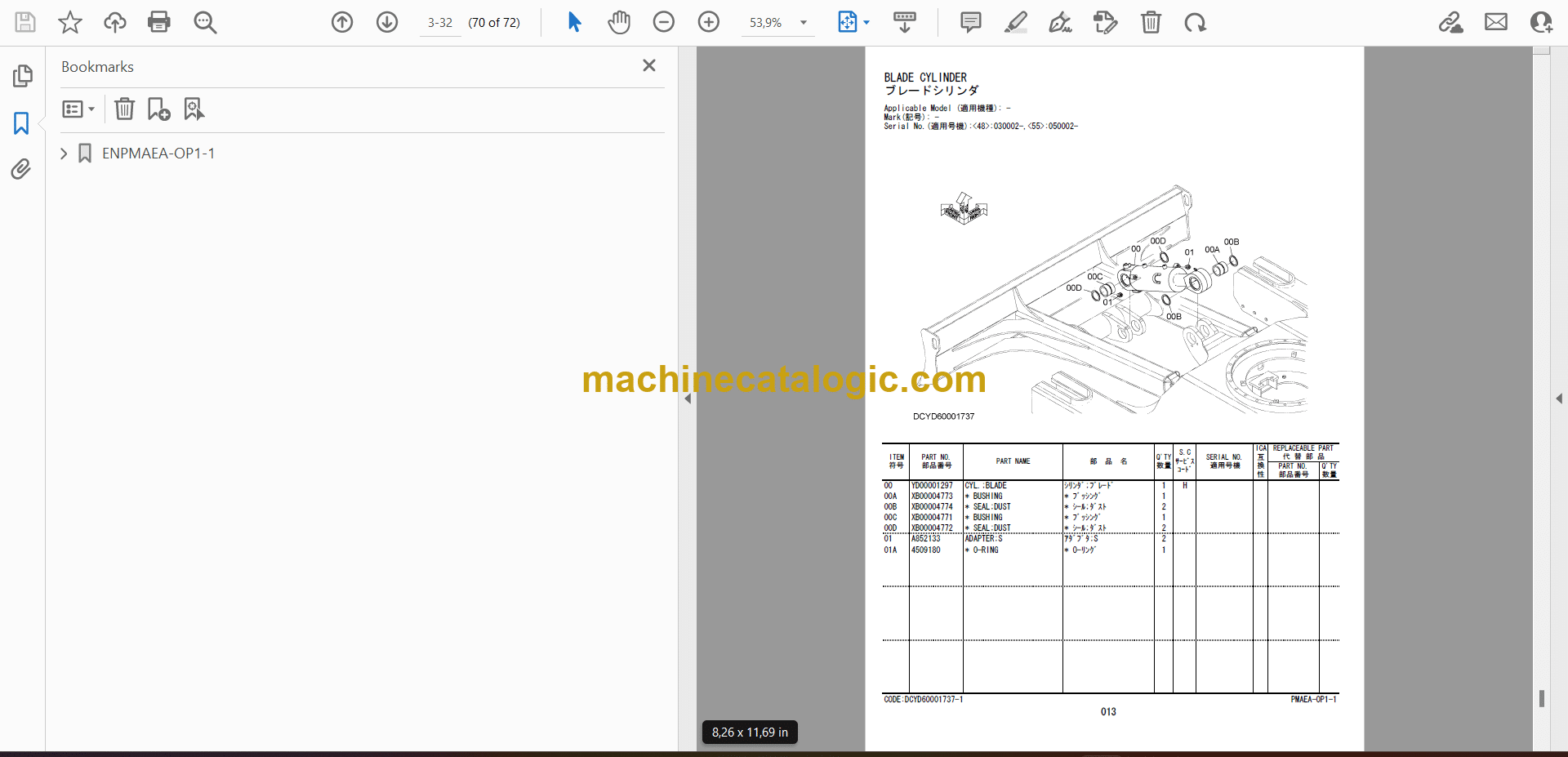The image size is (1568, 757).
Task: Go to the next page
Action: pyautogui.click(x=386, y=22)
